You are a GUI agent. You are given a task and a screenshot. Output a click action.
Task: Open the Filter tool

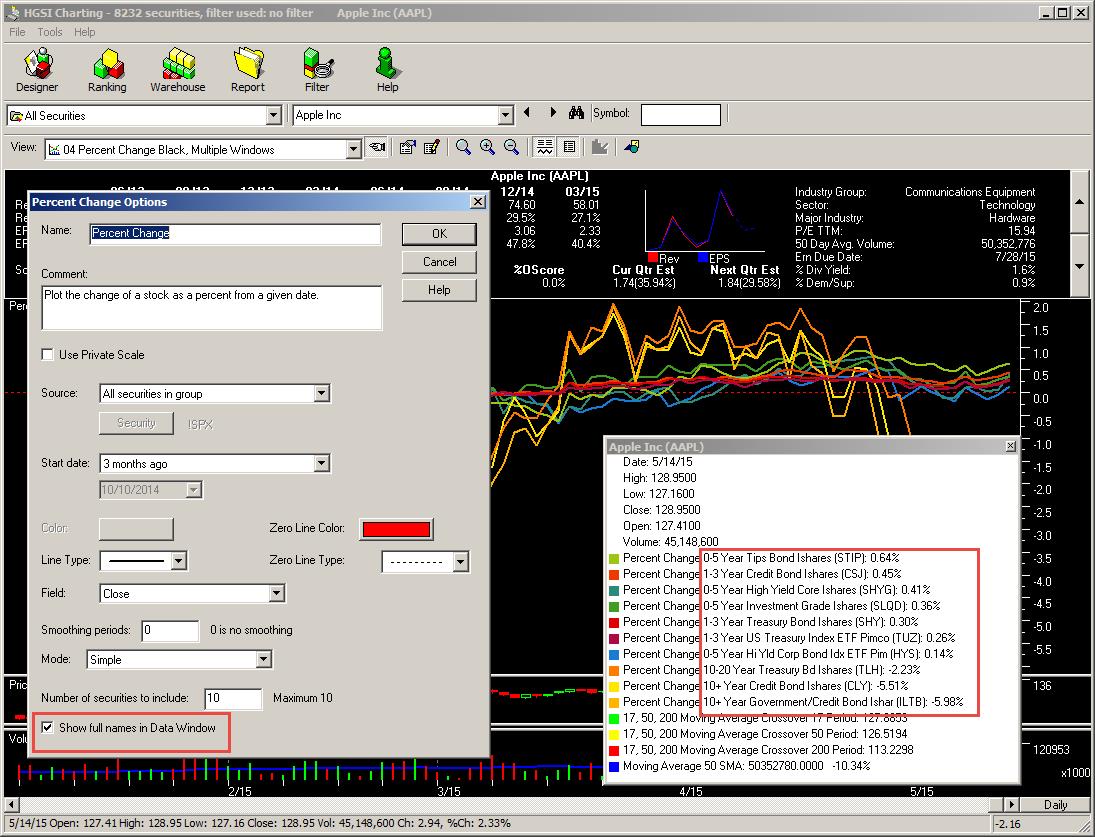pyautogui.click(x=317, y=70)
